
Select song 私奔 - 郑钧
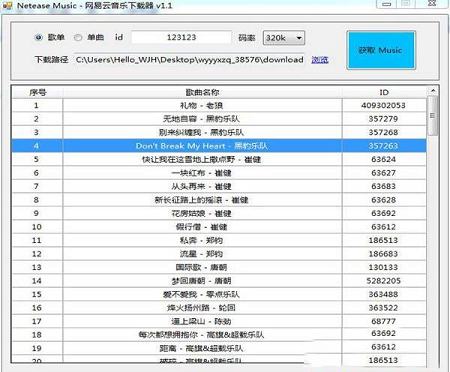click(x=202, y=240)
